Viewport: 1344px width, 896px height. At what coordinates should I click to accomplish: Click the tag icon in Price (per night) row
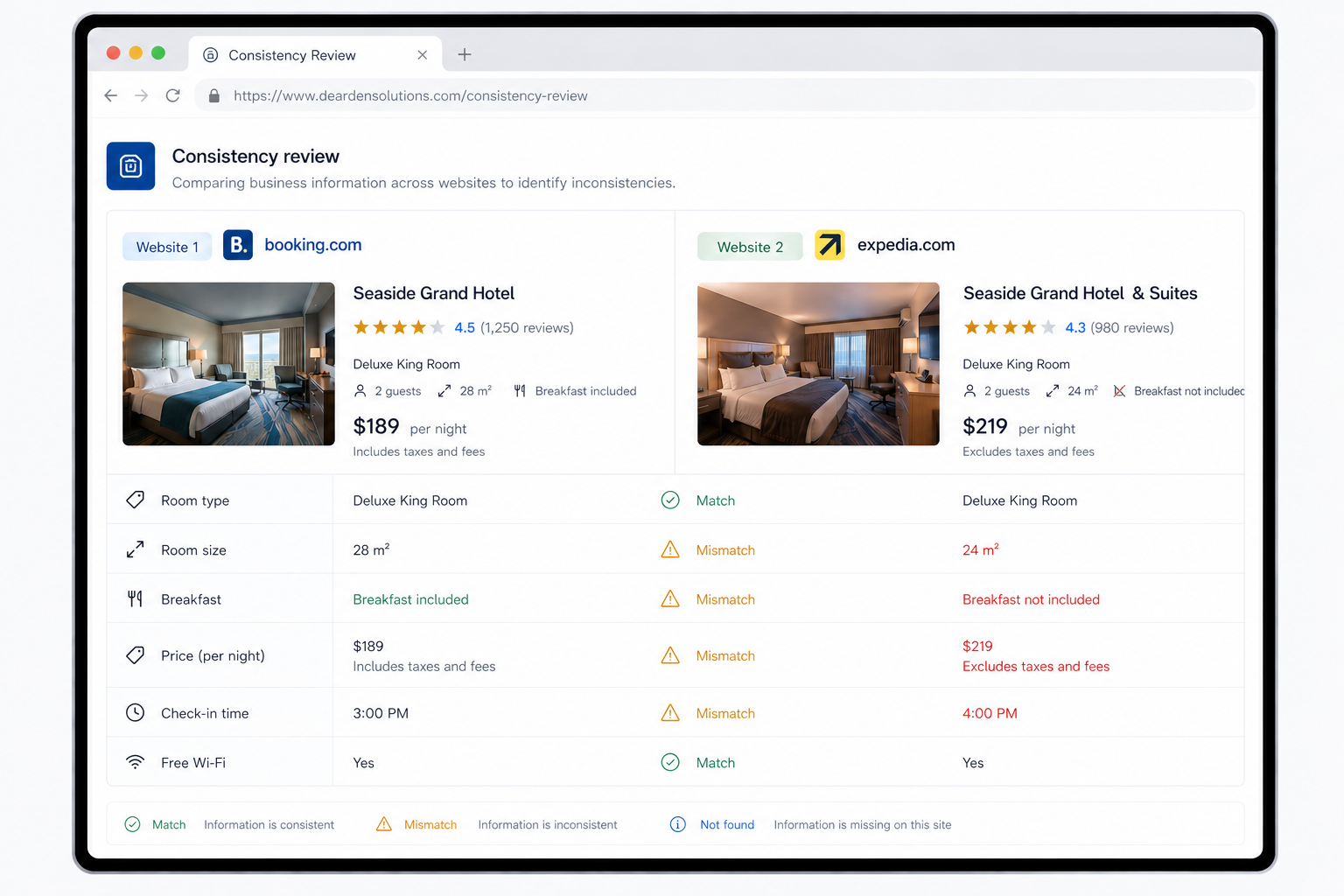click(x=135, y=655)
